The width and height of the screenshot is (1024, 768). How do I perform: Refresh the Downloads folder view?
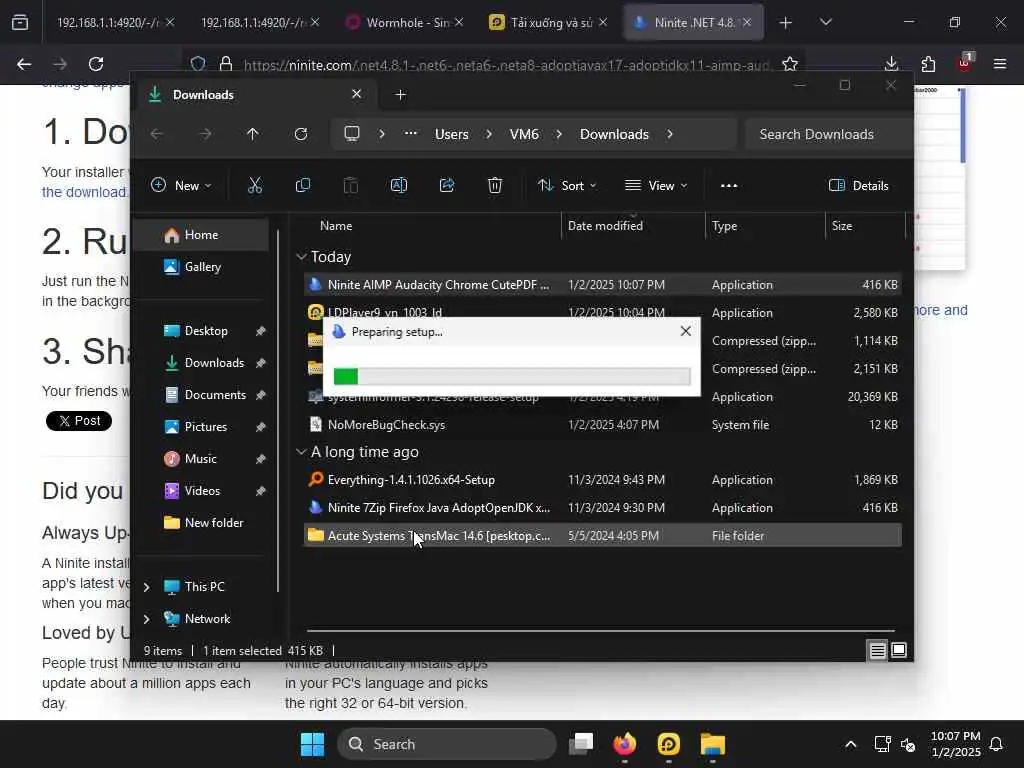tap(300, 134)
